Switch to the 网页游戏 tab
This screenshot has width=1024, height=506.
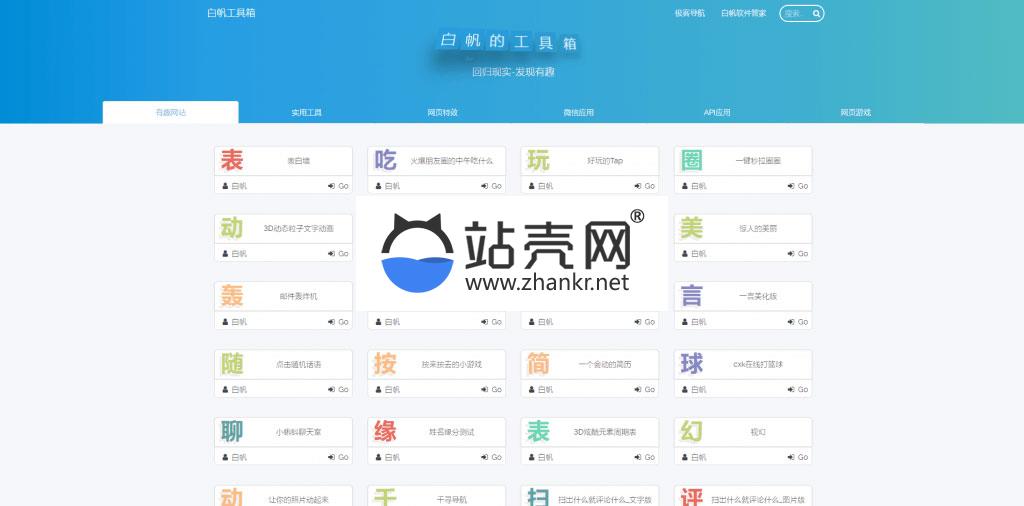(856, 112)
